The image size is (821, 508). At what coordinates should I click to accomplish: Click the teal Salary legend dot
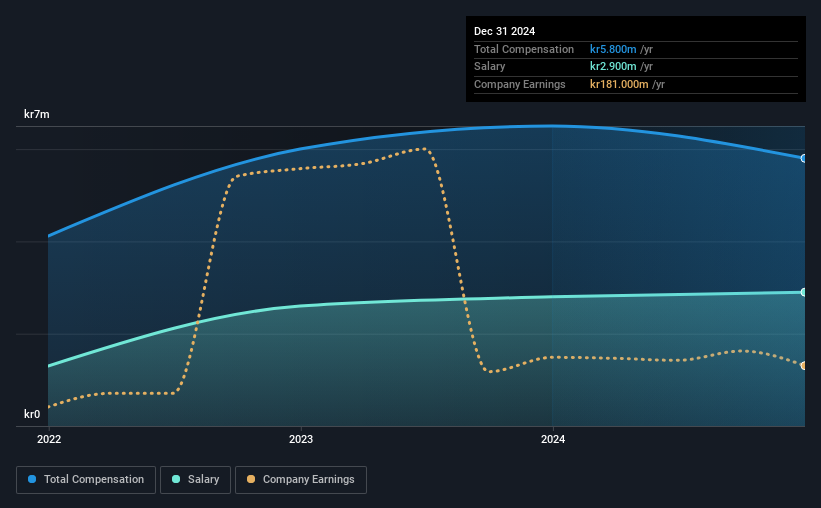coord(176,479)
